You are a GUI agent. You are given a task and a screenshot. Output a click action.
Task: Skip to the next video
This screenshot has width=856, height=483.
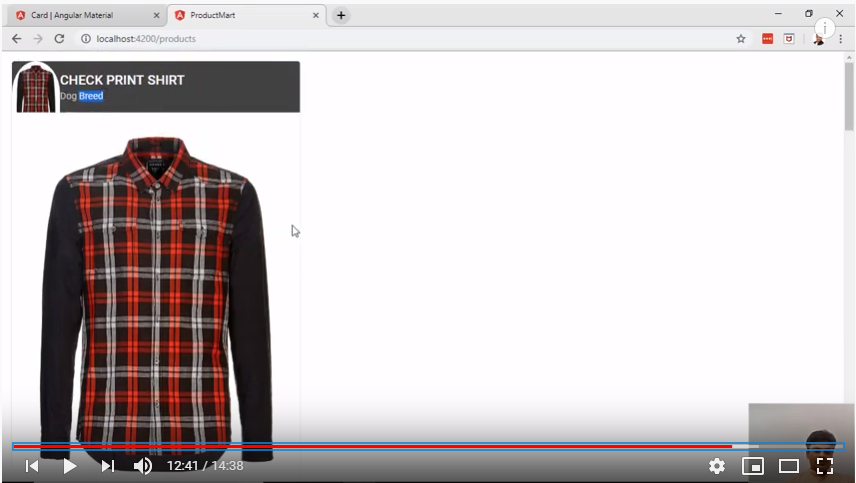[108, 466]
